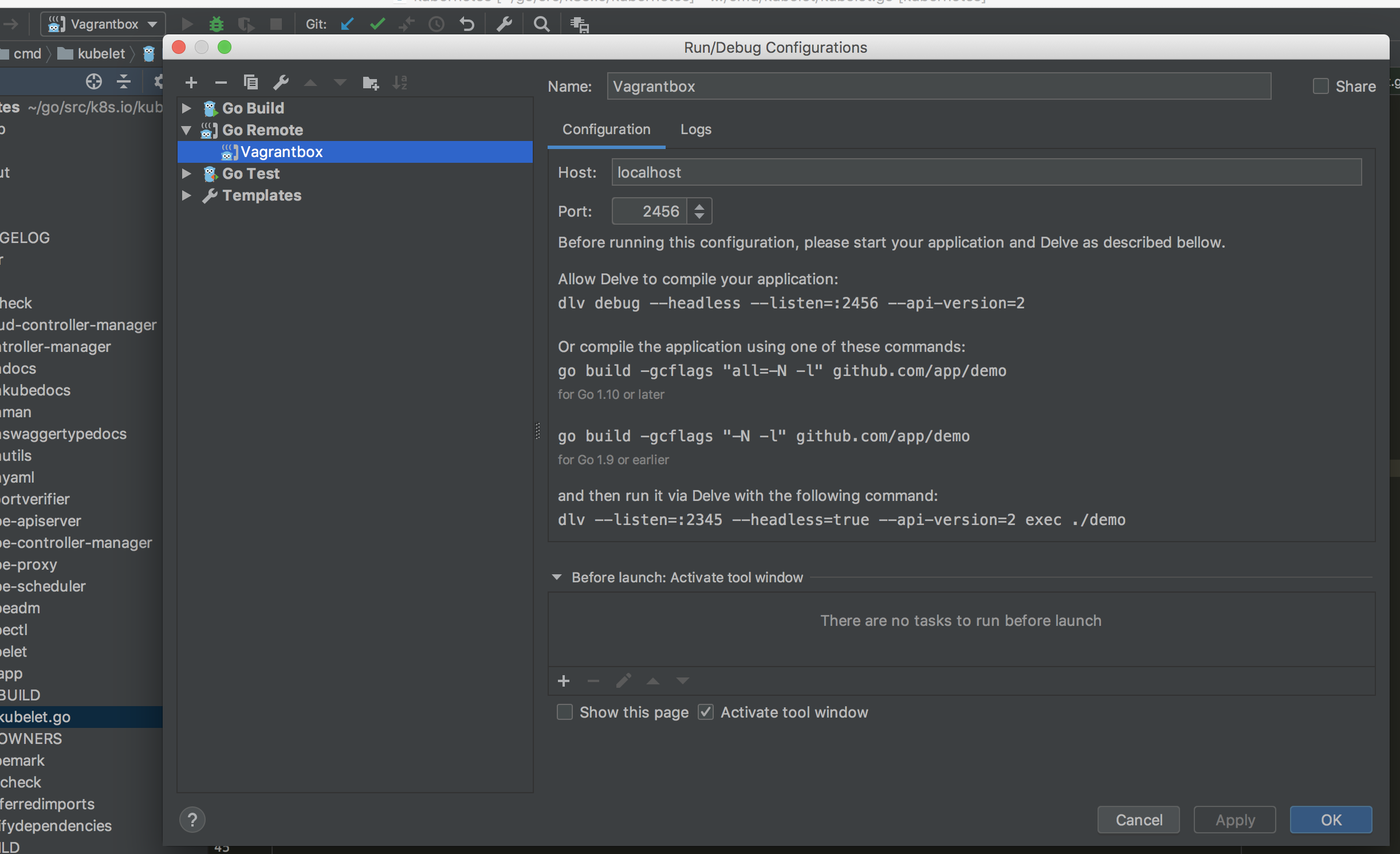Image resolution: width=1400 pixels, height=854 pixels.
Task: Expand the Go Build tree node
Action: coord(187,108)
